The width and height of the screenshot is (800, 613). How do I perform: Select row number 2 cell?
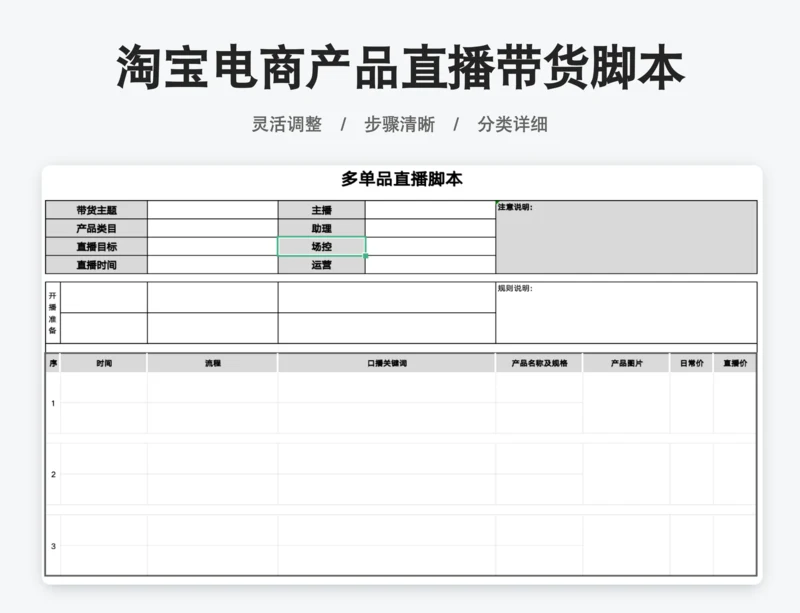pos(53,474)
